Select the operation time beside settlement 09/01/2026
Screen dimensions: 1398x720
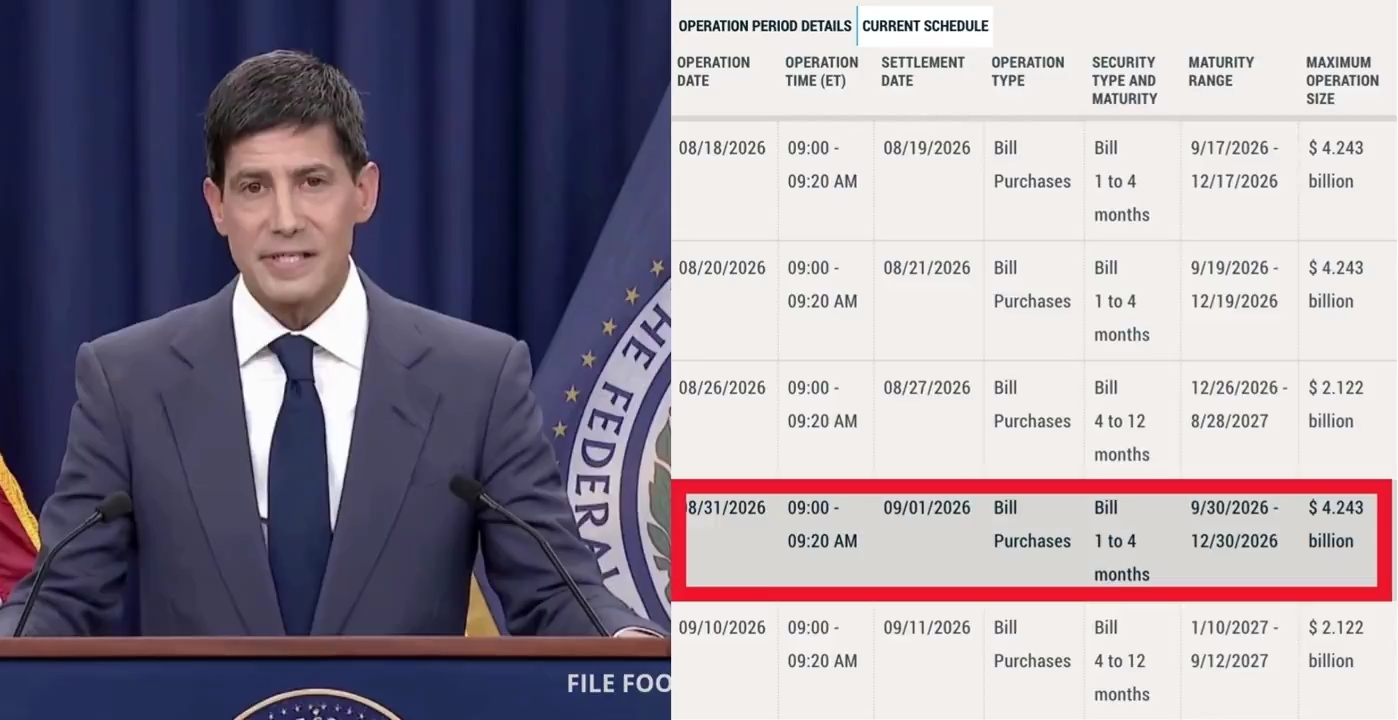click(822, 525)
